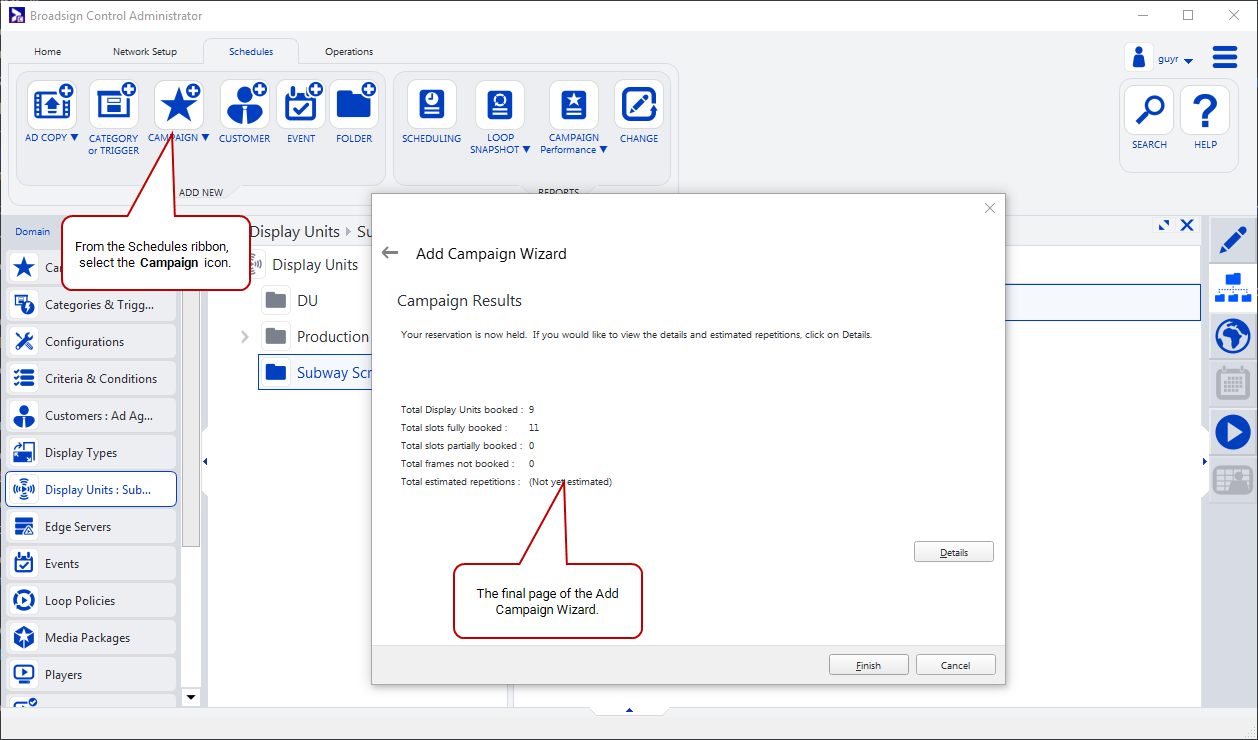Select the Schedules ribbon tab

coord(251,52)
